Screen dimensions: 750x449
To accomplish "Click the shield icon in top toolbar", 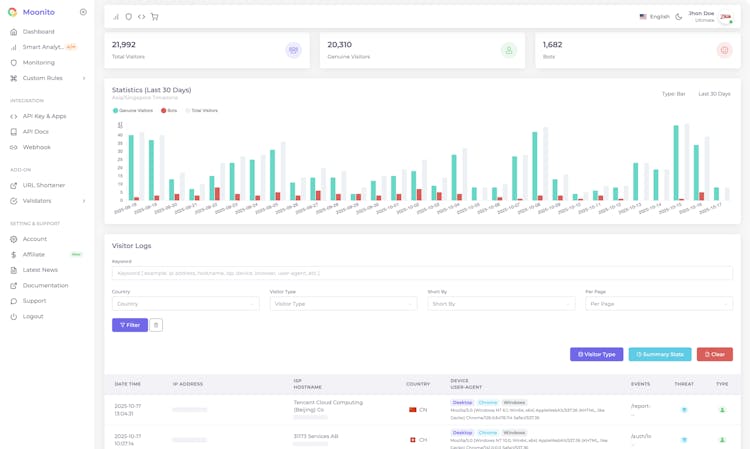I will point(129,17).
